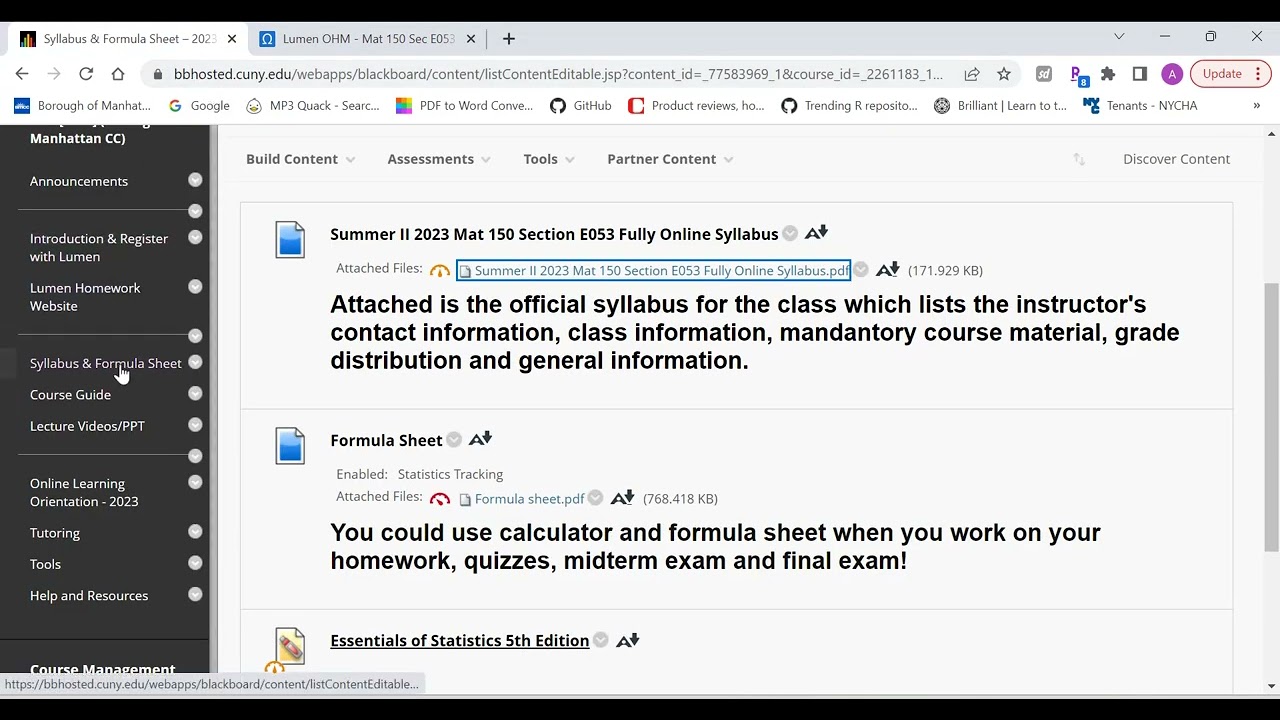
Task: Open the Extensions puzzle-piece icon
Action: 1108,74
